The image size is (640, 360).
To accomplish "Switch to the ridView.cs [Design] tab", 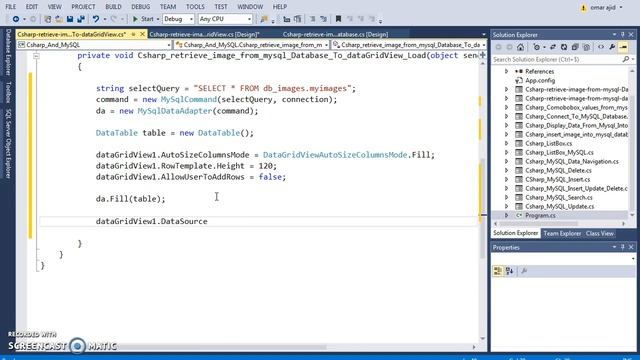I will (204, 34).
